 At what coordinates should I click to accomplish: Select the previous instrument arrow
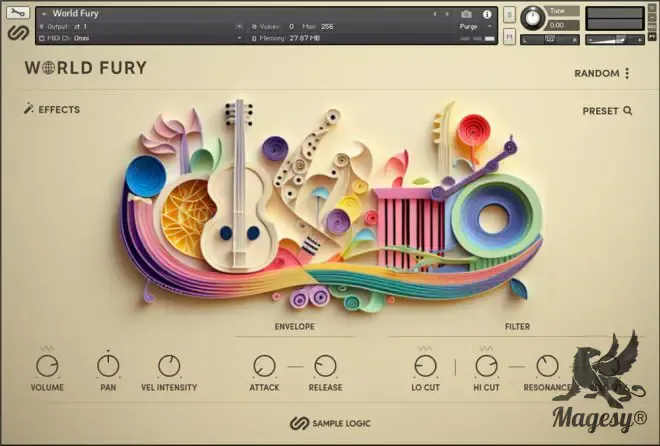434,14
